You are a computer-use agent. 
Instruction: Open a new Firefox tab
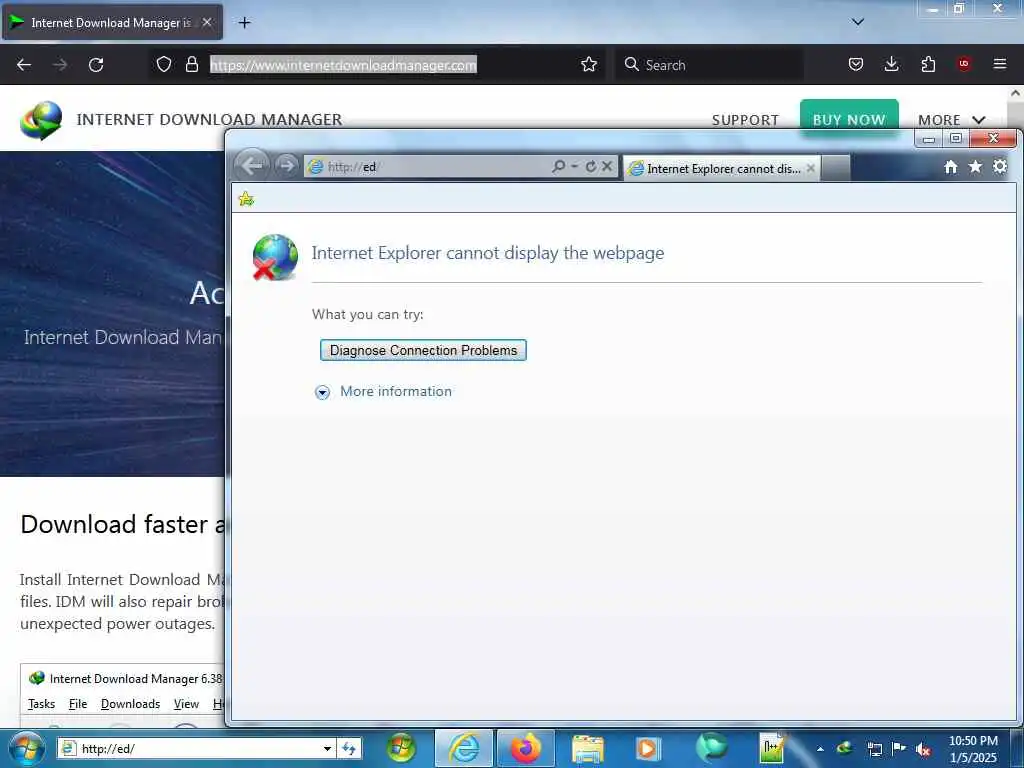244,23
